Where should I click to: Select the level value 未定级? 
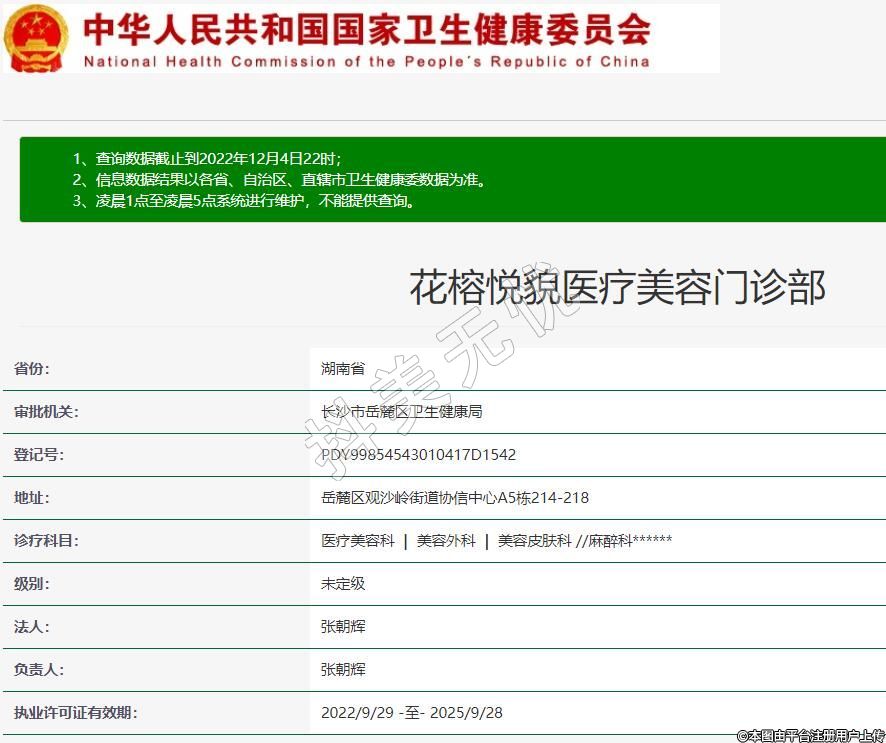click(x=343, y=584)
